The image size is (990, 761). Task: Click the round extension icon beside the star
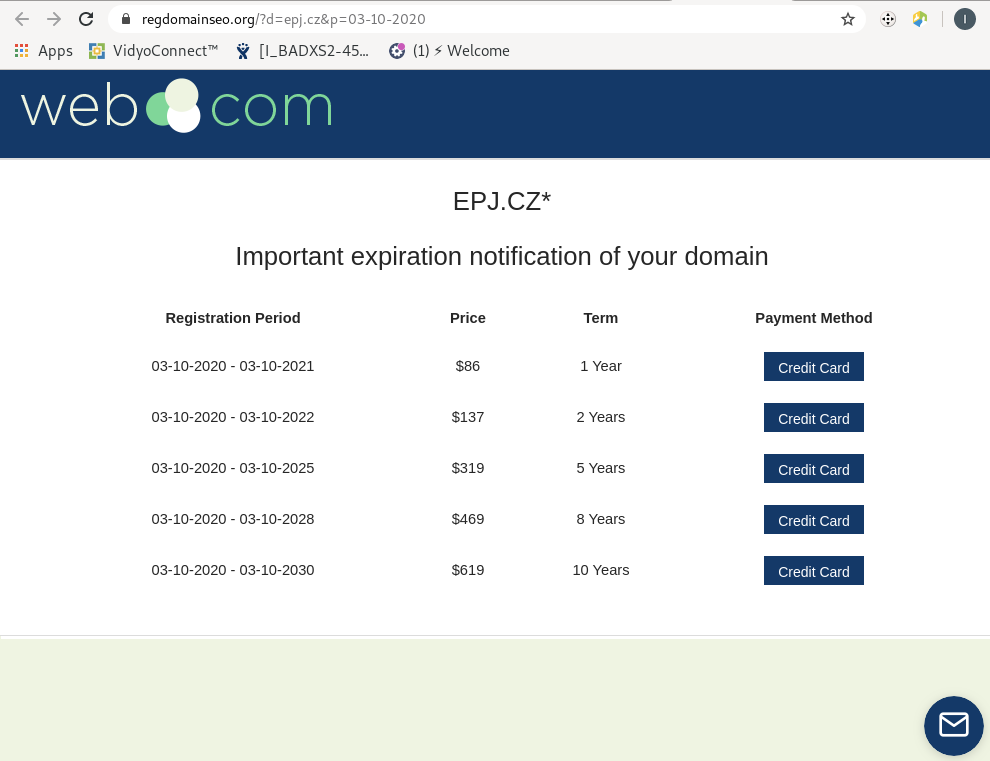click(x=888, y=19)
